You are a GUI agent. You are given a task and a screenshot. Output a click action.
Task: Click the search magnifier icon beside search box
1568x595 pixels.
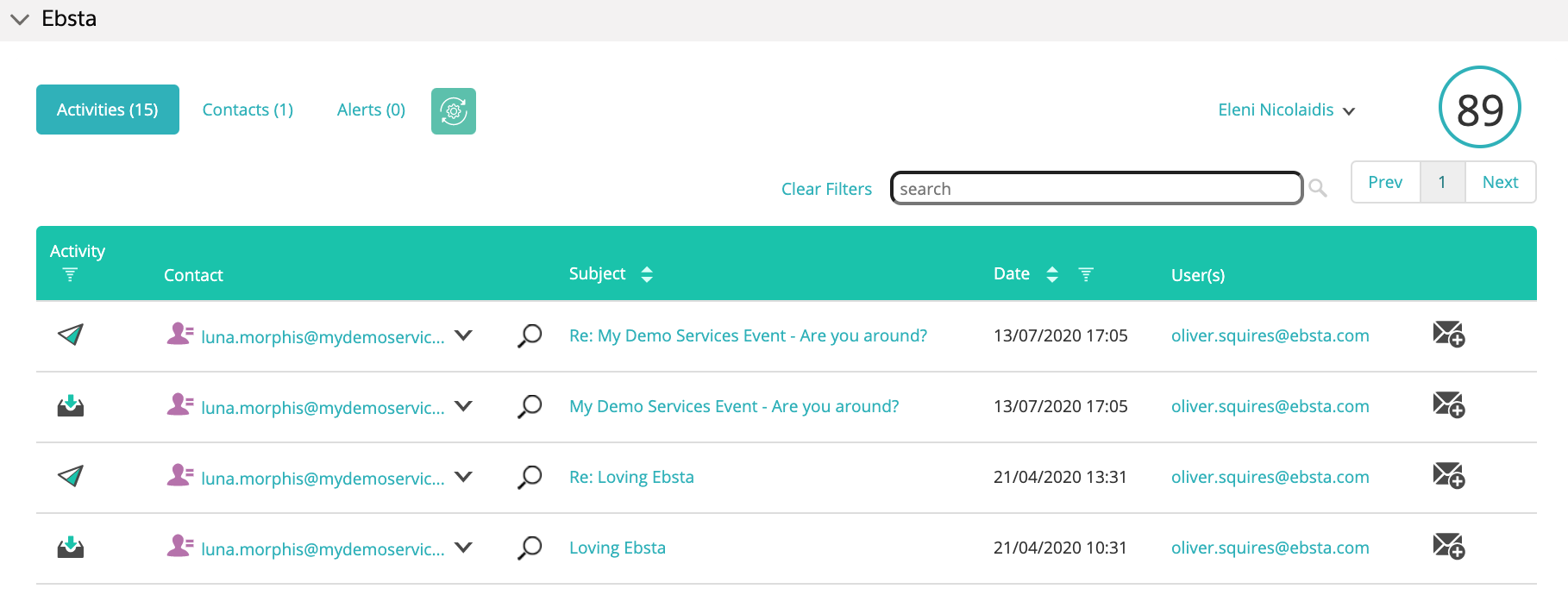(1317, 188)
